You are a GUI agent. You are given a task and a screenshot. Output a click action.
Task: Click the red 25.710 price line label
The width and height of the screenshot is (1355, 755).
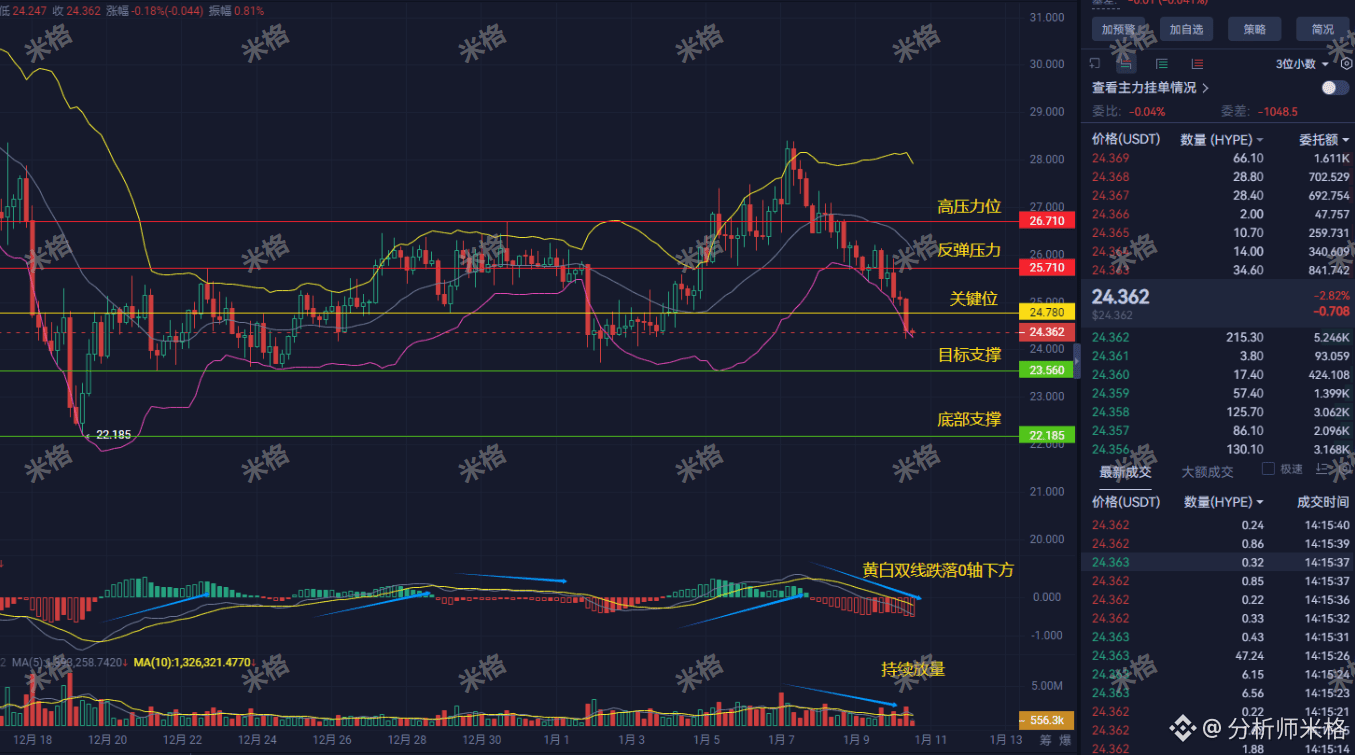1046,268
